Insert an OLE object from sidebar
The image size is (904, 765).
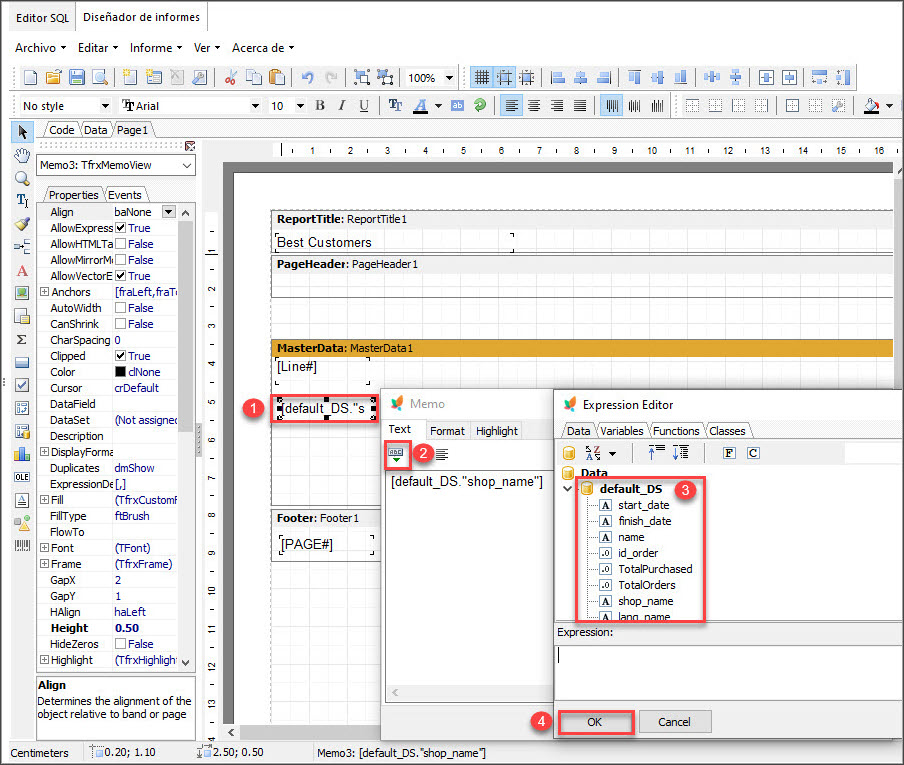[22, 477]
